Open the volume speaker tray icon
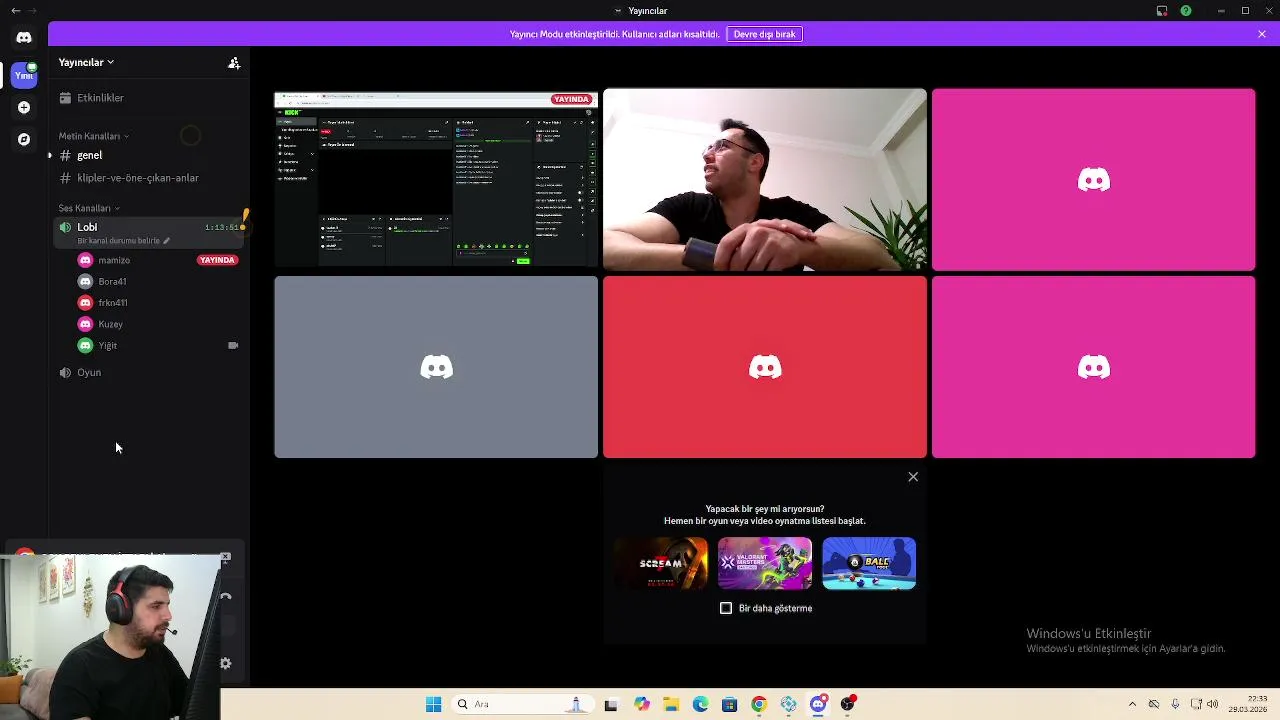This screenshot has width=1280, height=720. coord(1213,704)
